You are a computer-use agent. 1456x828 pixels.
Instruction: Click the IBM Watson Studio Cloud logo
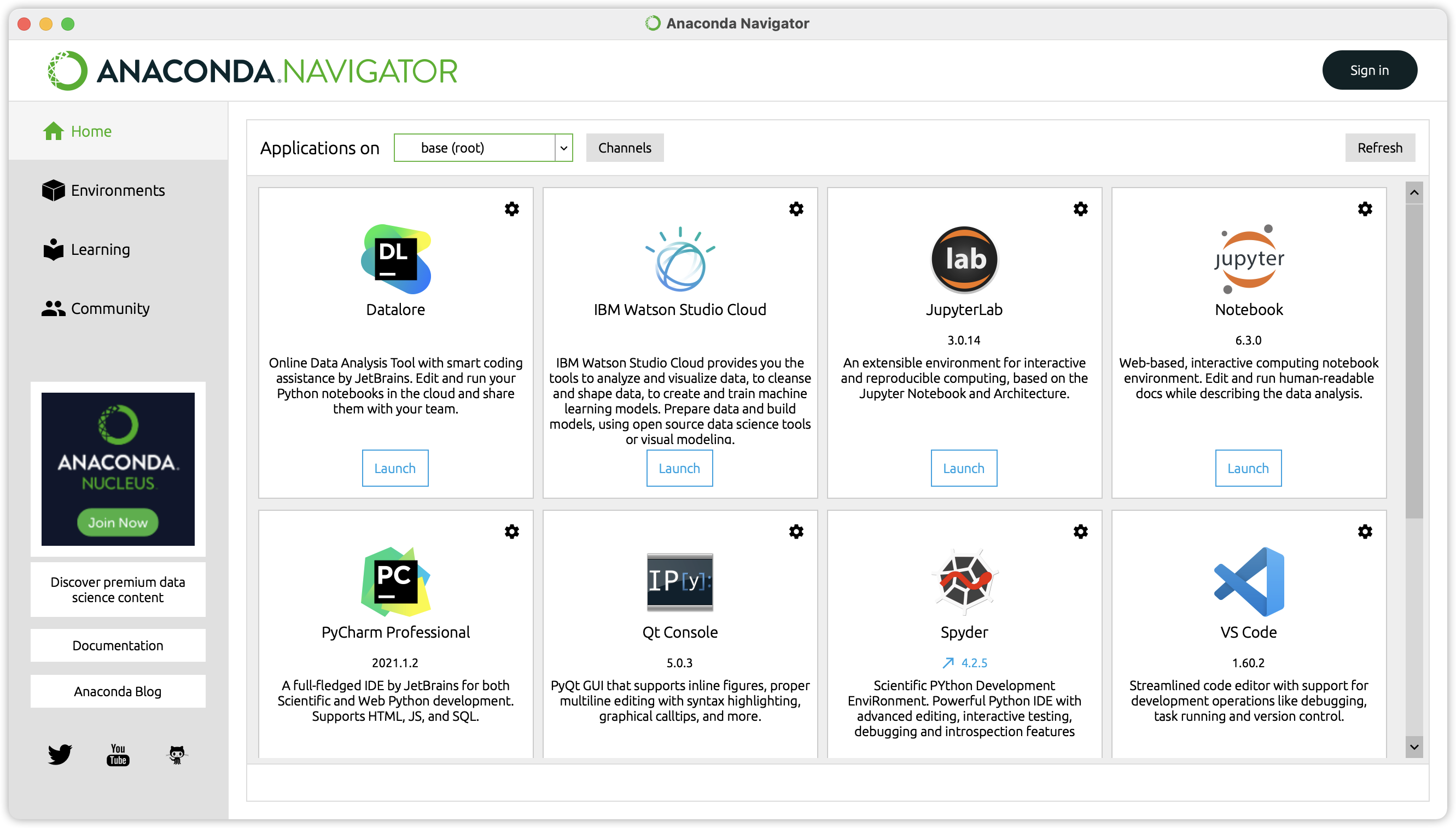tap(680, 259)
